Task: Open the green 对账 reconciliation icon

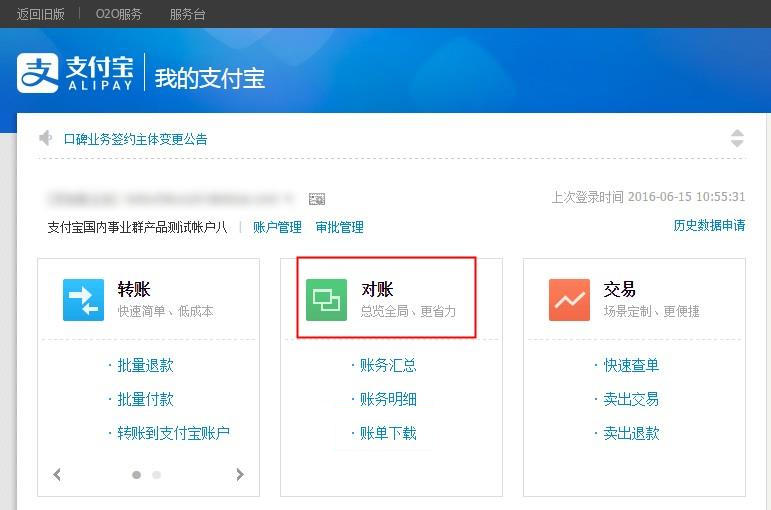Action: [326, 300]
